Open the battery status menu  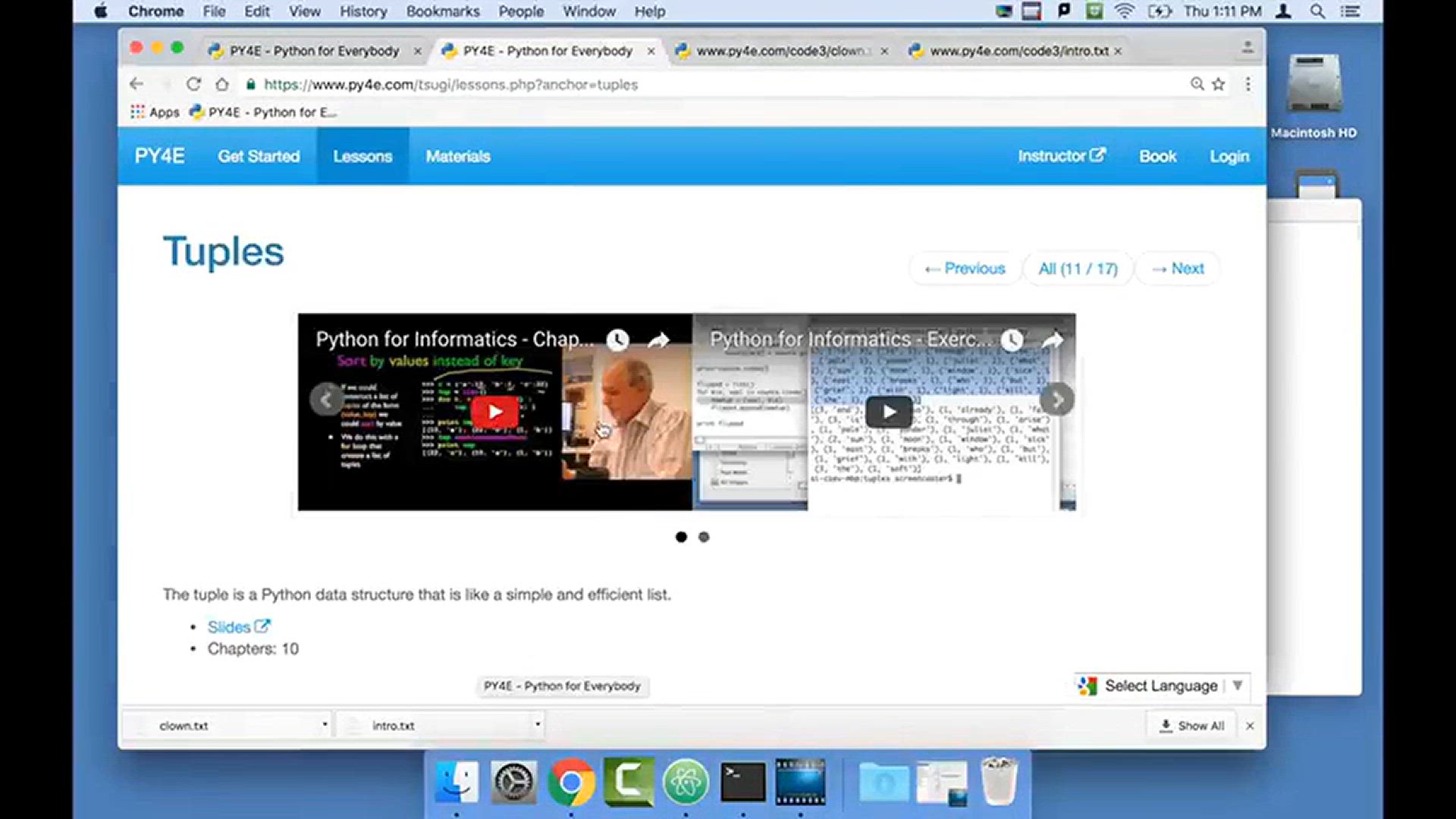click(1159, 11)
